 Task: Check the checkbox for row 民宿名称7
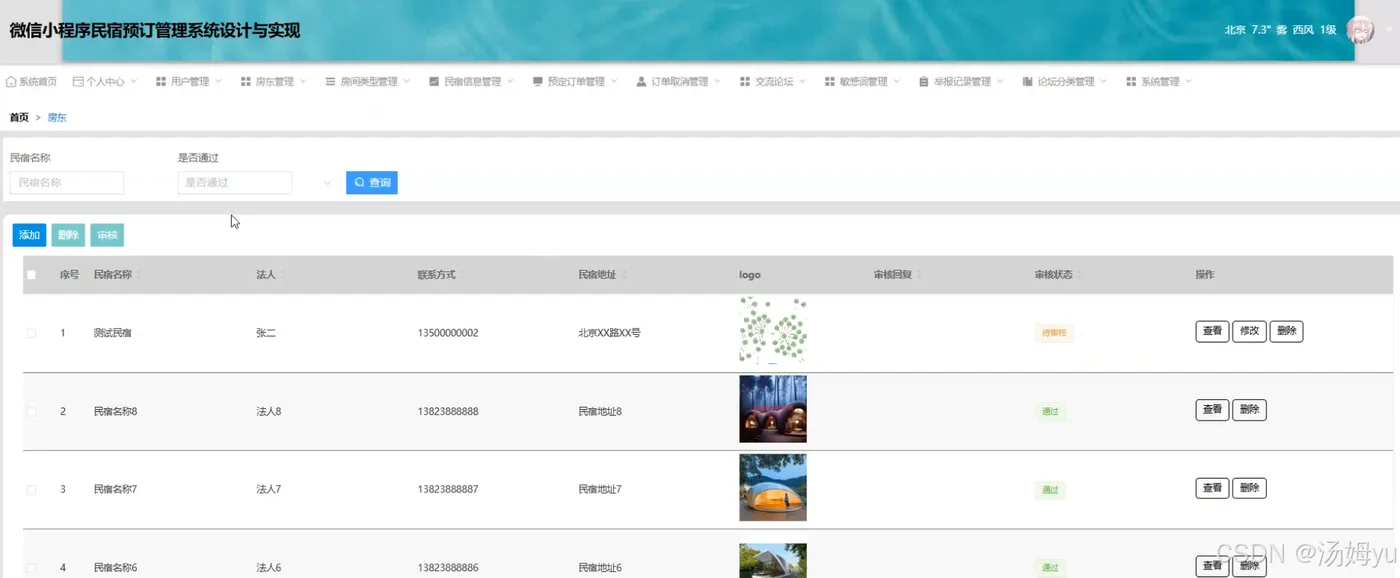point(31,489)
